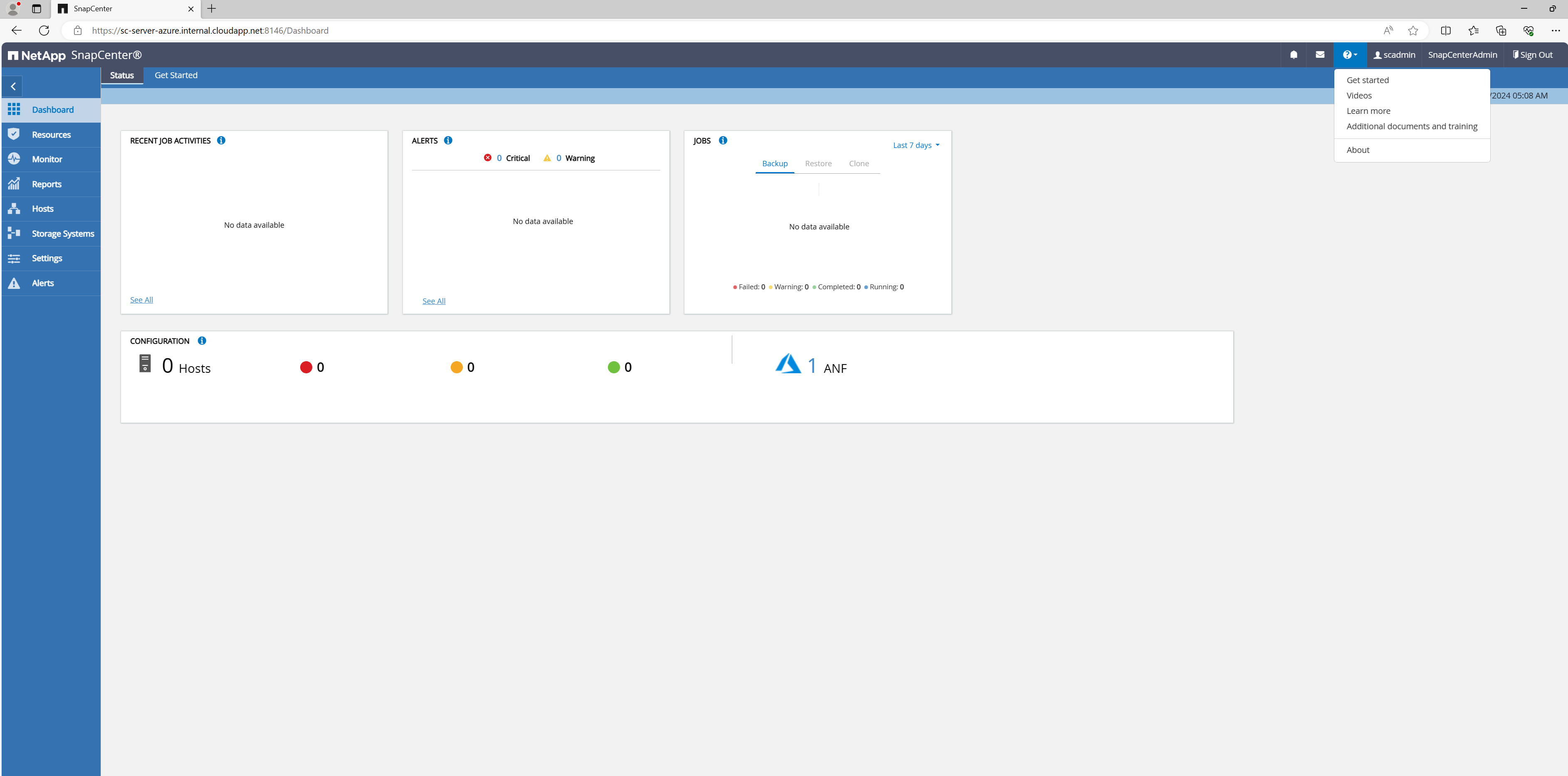Select Videos in the help menu
The height and width of the screenshot is (776, 1568).
pyautogui.click(x=1358, y=96)
